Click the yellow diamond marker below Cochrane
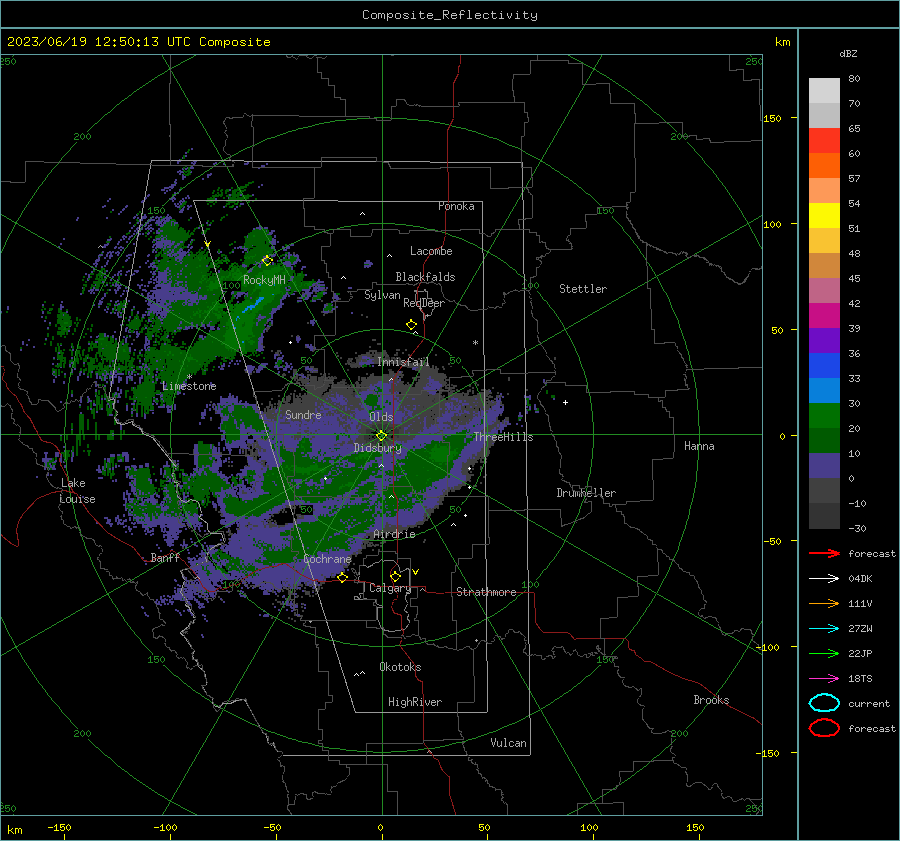 (x=343, y=578)
